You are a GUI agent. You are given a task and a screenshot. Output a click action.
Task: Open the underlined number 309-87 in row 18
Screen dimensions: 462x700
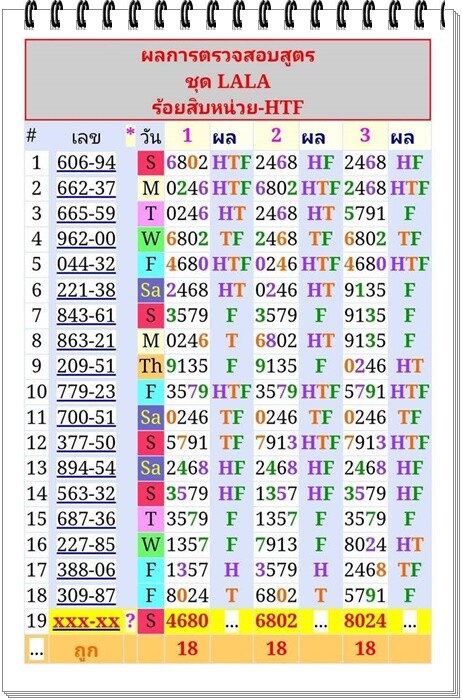(x=86, y=596)
